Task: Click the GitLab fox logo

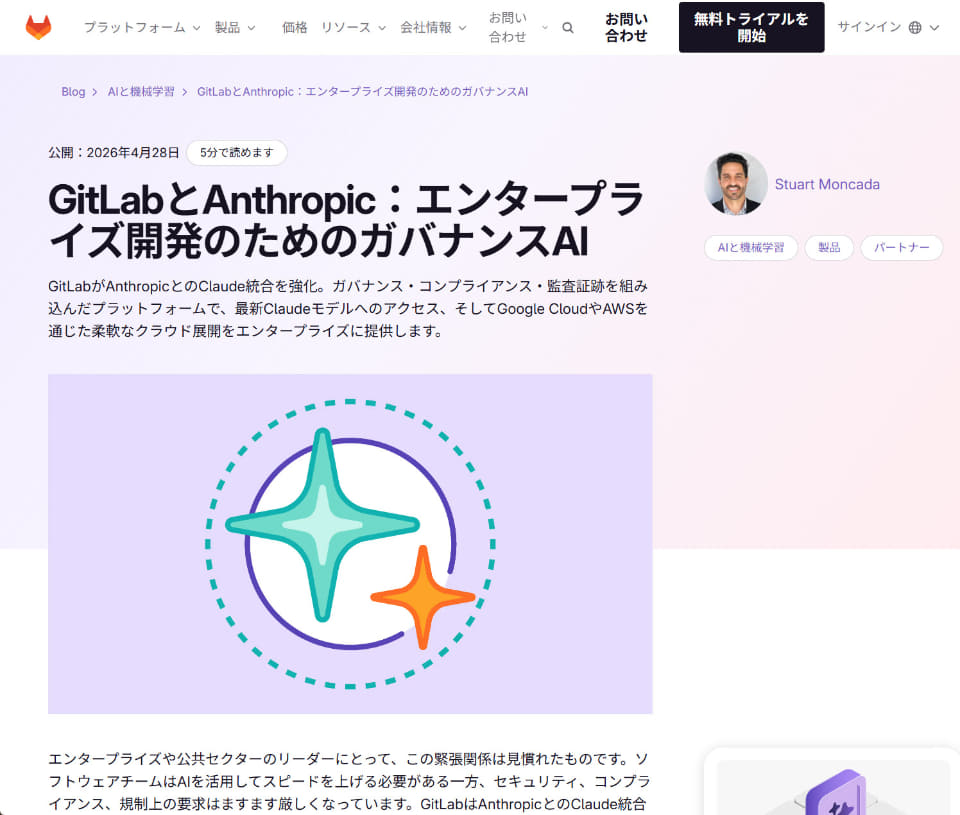Action: pos(38,28)
